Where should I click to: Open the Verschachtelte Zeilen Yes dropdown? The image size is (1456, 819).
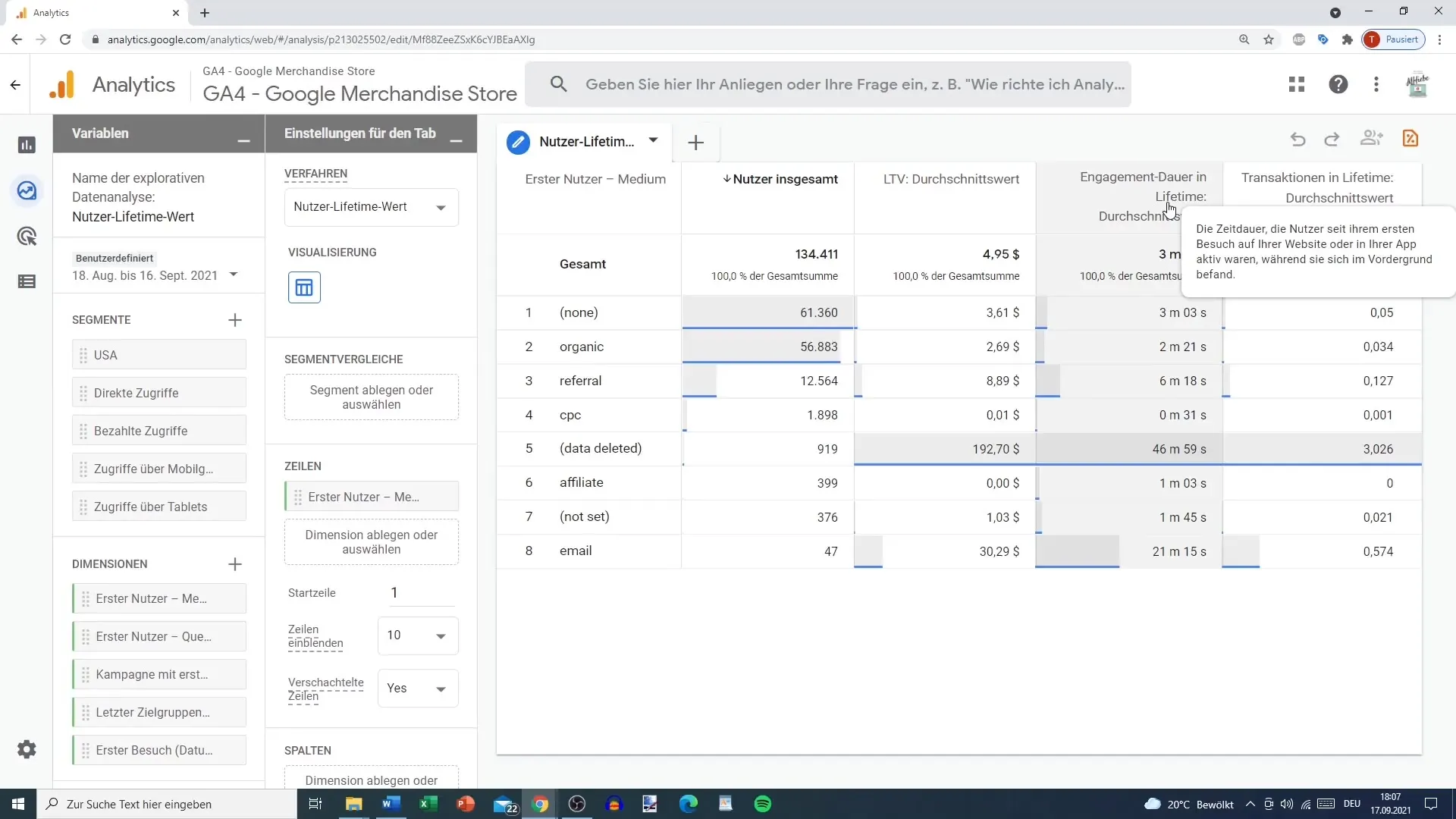pos(418,689)
